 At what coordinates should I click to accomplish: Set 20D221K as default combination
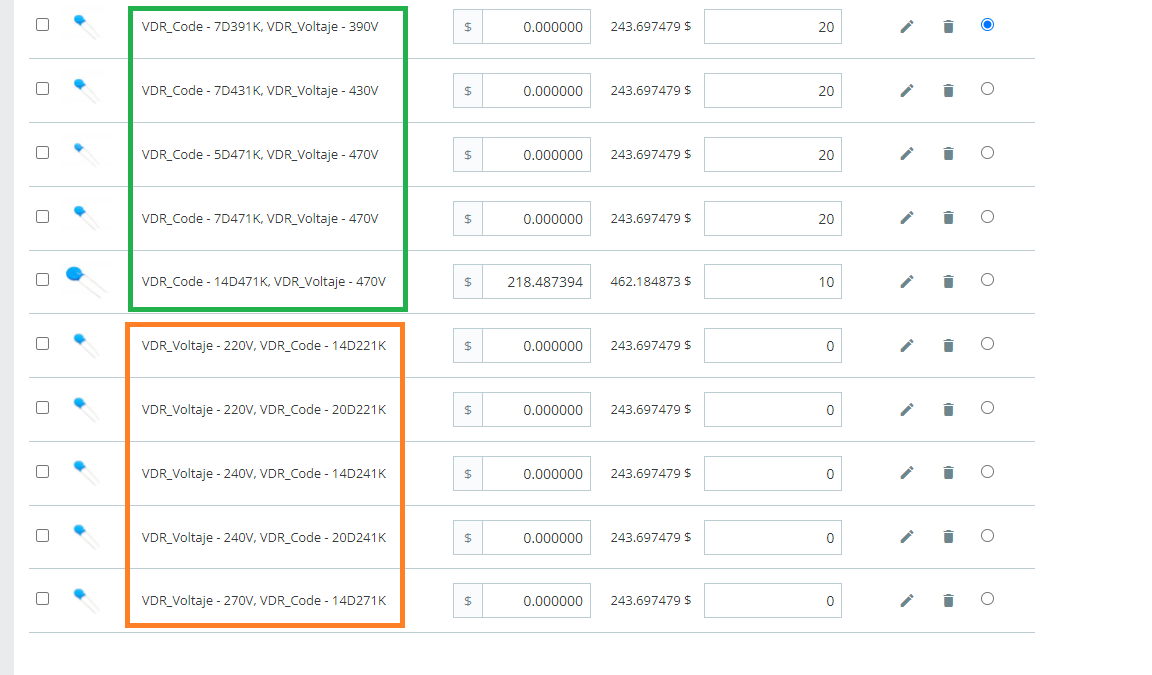(987, 407)
